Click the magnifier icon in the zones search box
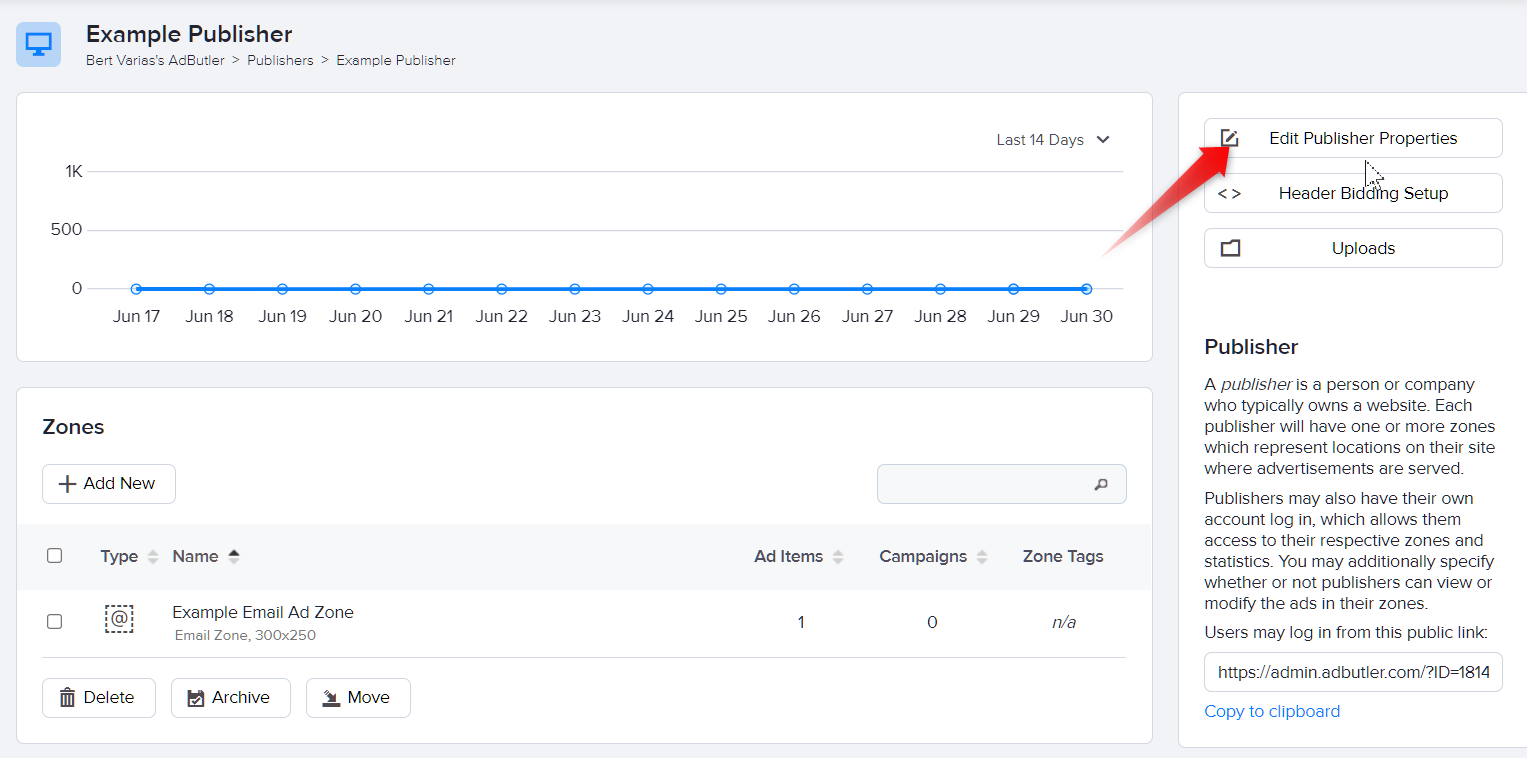 click(x=1100, y=484)
